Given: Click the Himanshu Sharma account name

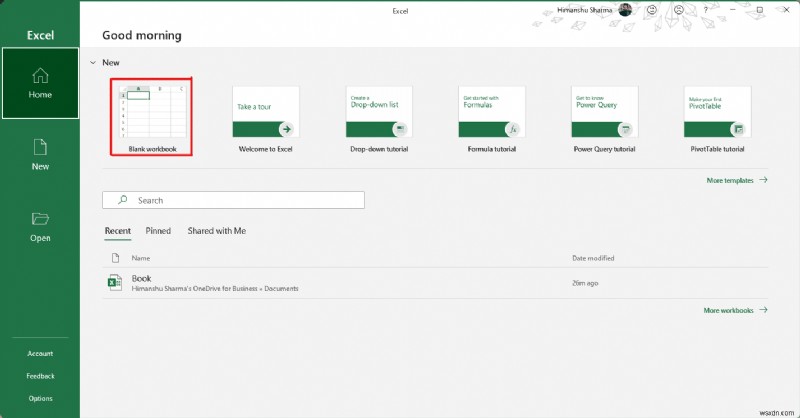Looking at the screenshot, I should pos(584,10).
